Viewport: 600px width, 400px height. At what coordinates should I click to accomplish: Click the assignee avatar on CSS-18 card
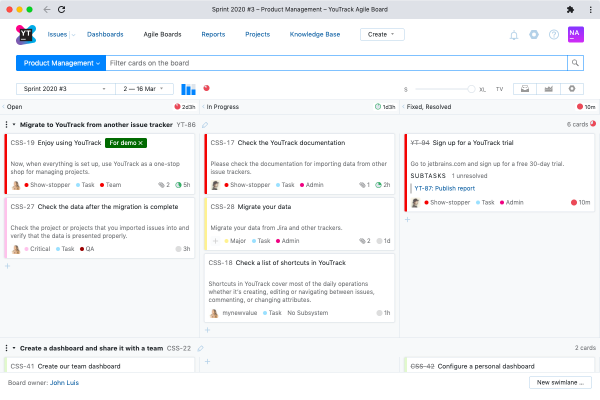point(214,313)
